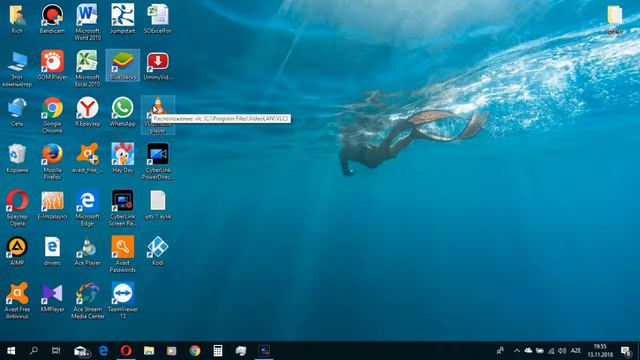Switch to the active screen recorder taskbar app
Viewport: 640px width, 360px height.
pos(264,351)
